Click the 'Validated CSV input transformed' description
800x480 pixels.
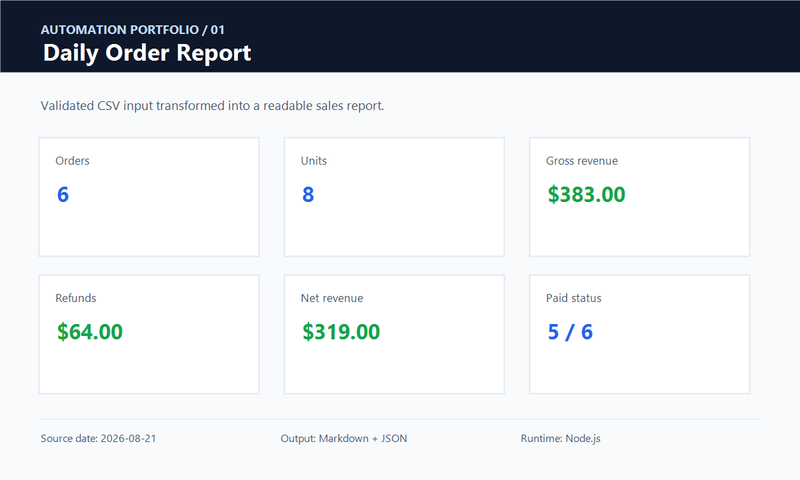212,106
